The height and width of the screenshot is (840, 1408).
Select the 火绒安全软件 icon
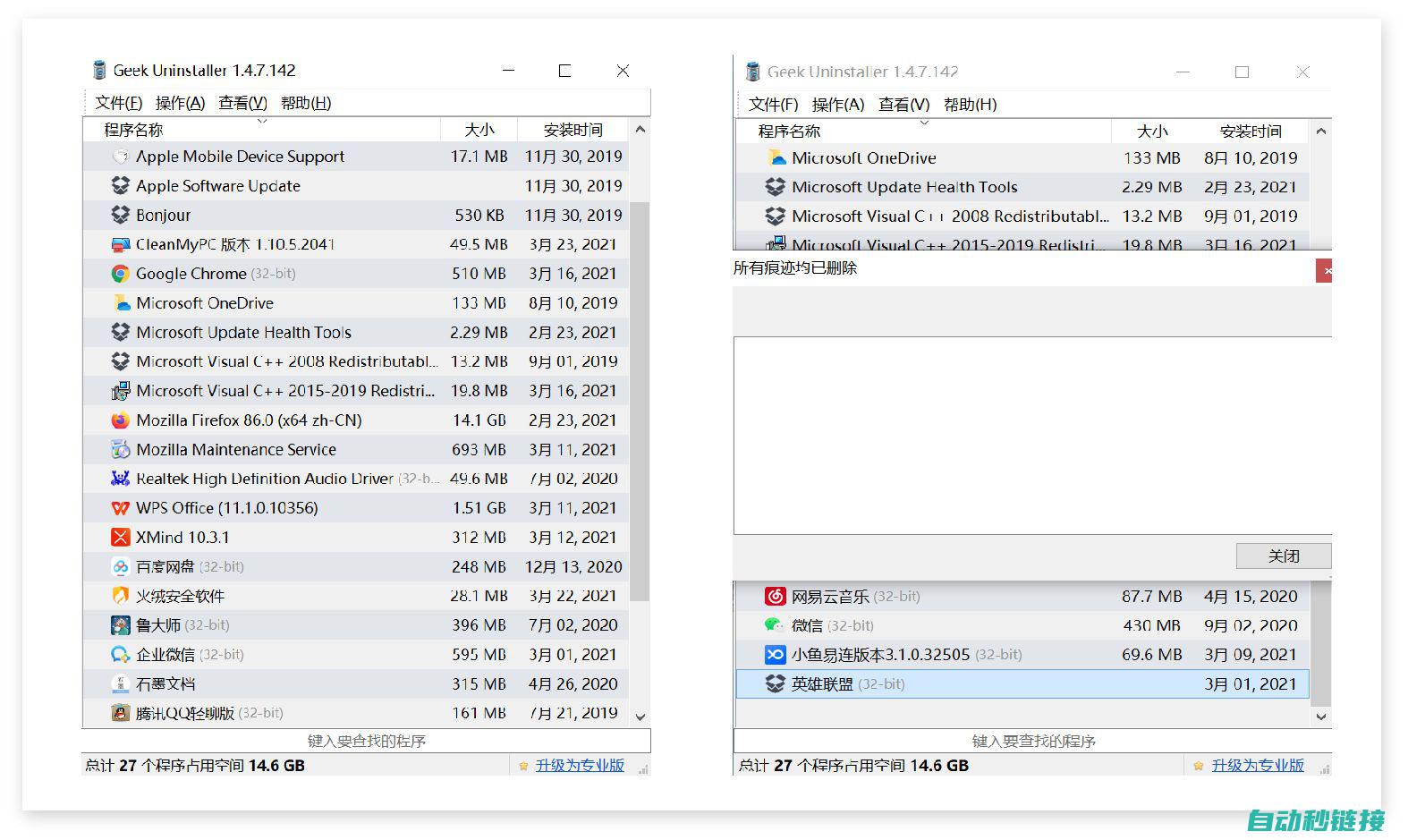[x=120, y=596]
